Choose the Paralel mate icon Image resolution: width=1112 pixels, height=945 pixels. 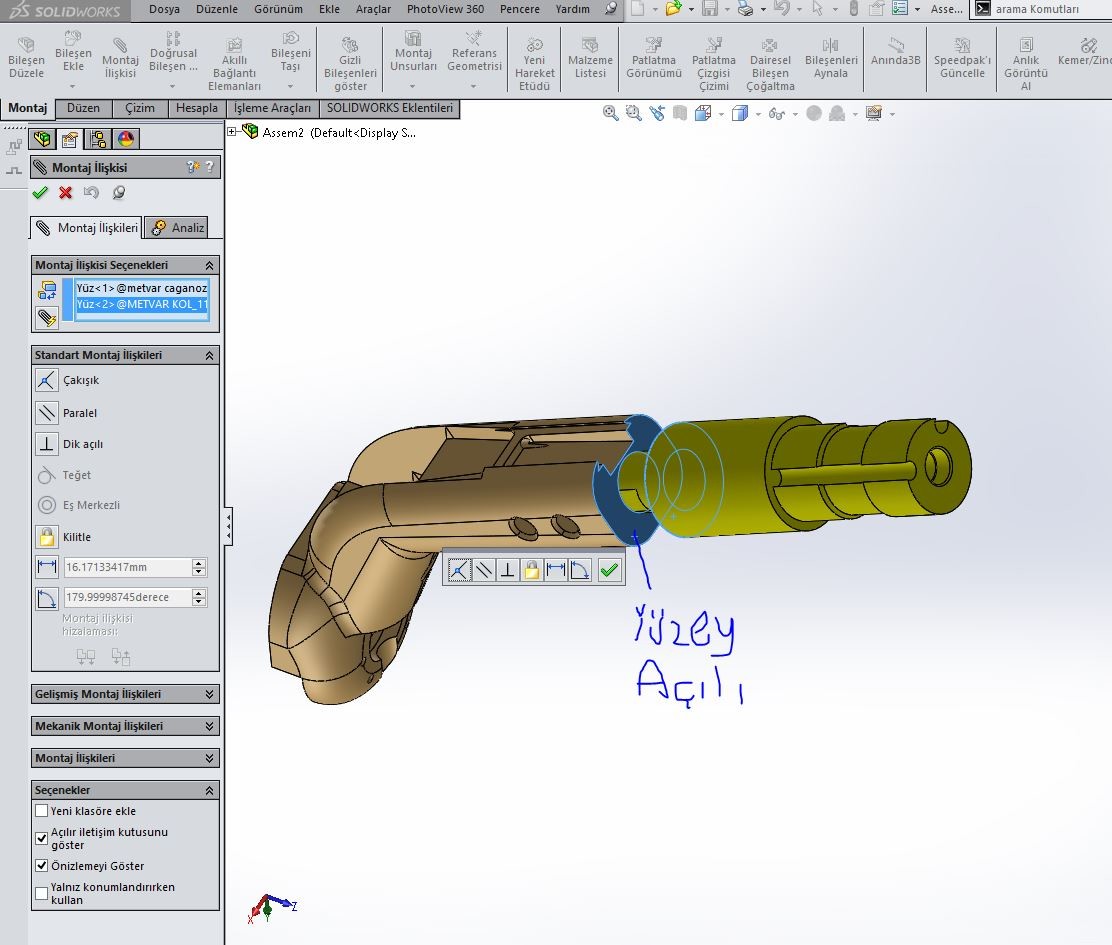(47, 412)
